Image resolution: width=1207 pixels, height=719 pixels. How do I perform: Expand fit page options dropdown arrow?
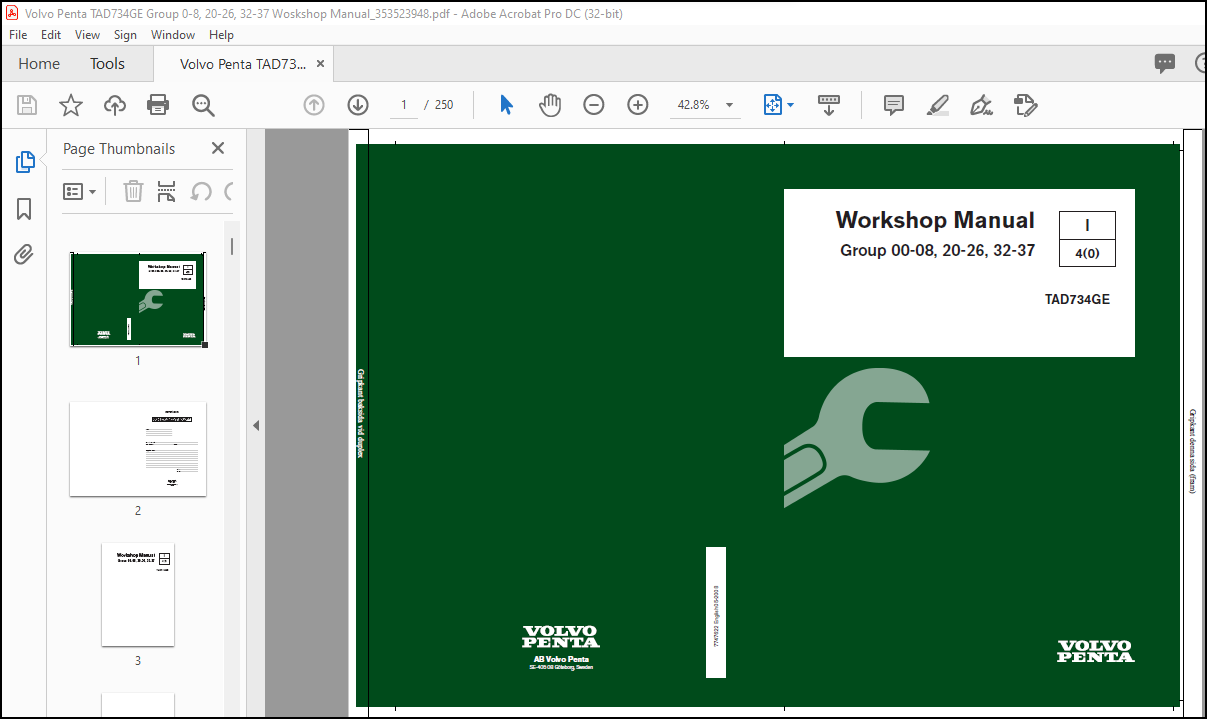tap(791, 105)
